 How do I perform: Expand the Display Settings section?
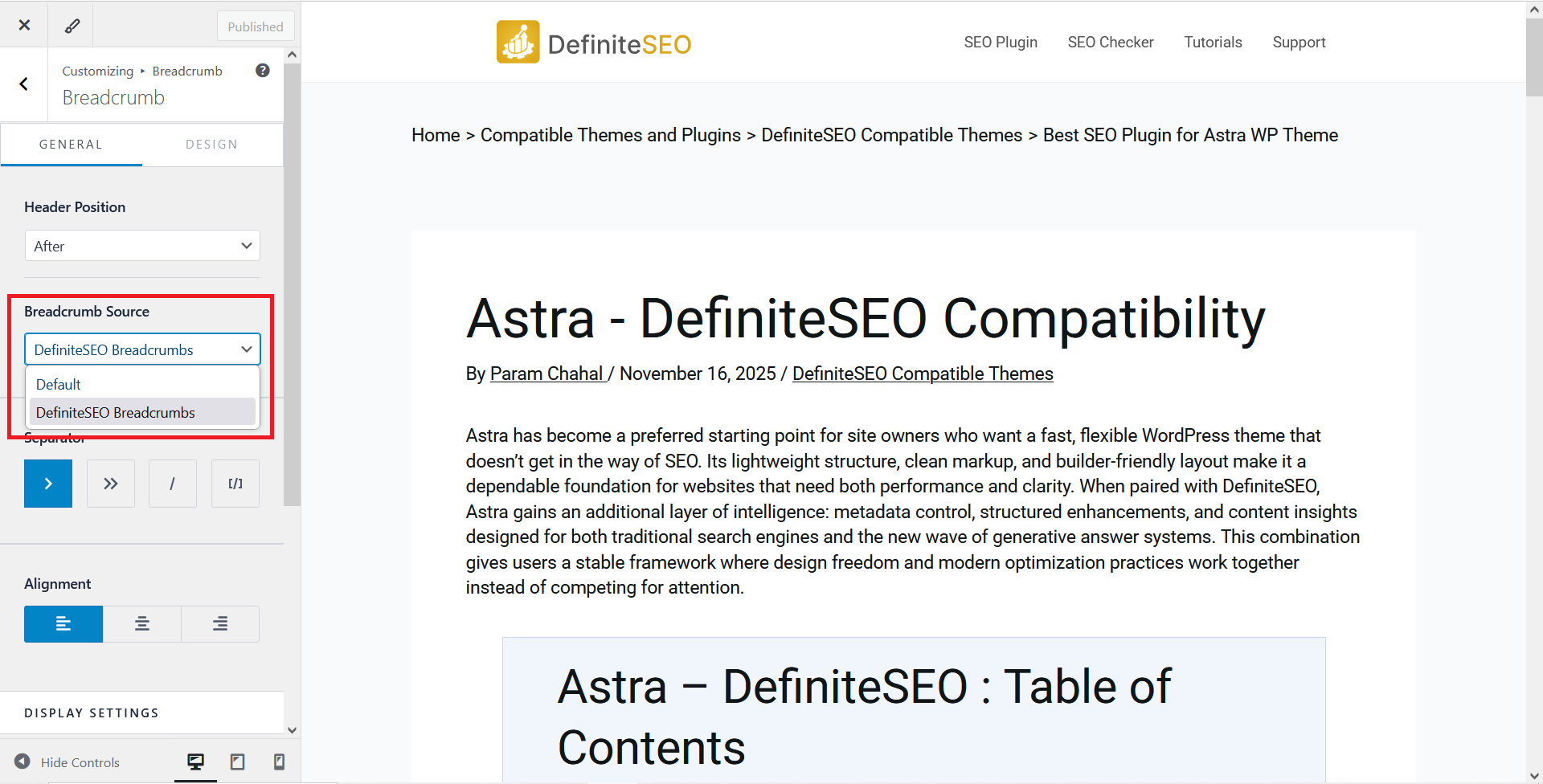91,713
